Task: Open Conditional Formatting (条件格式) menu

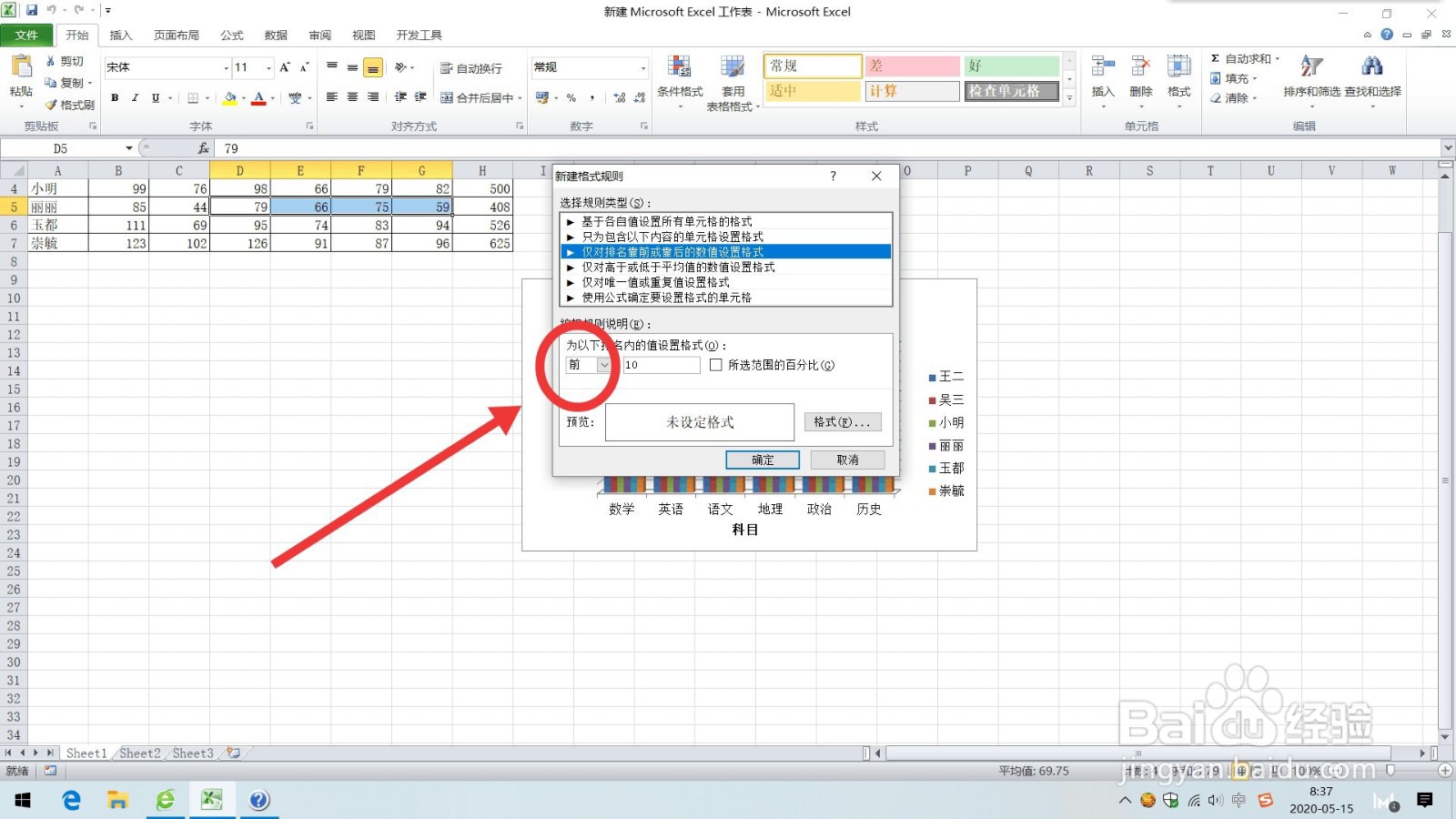Action: point(680,82)
